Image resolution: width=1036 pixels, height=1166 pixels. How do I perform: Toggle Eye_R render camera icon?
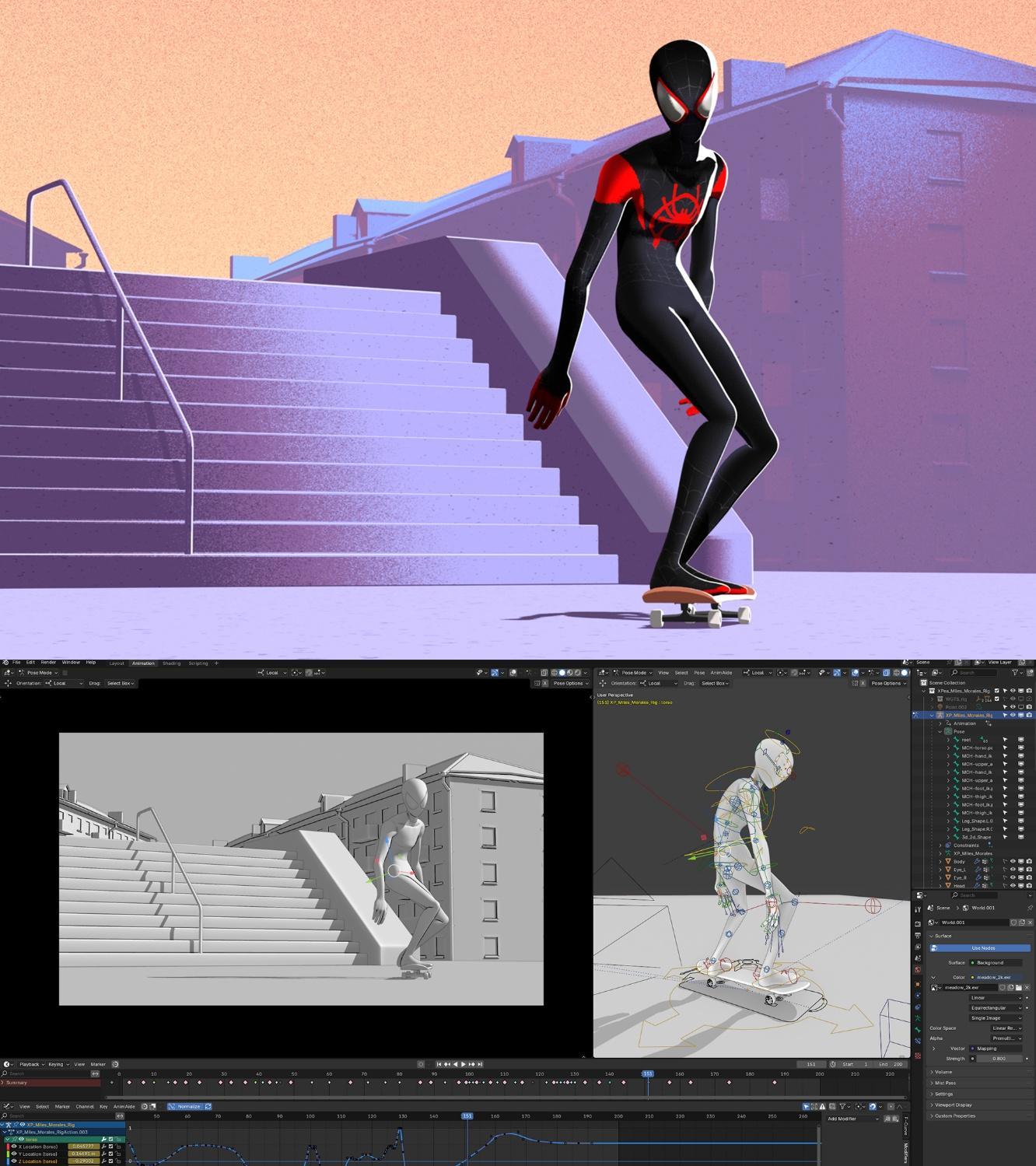point(1029,877)
